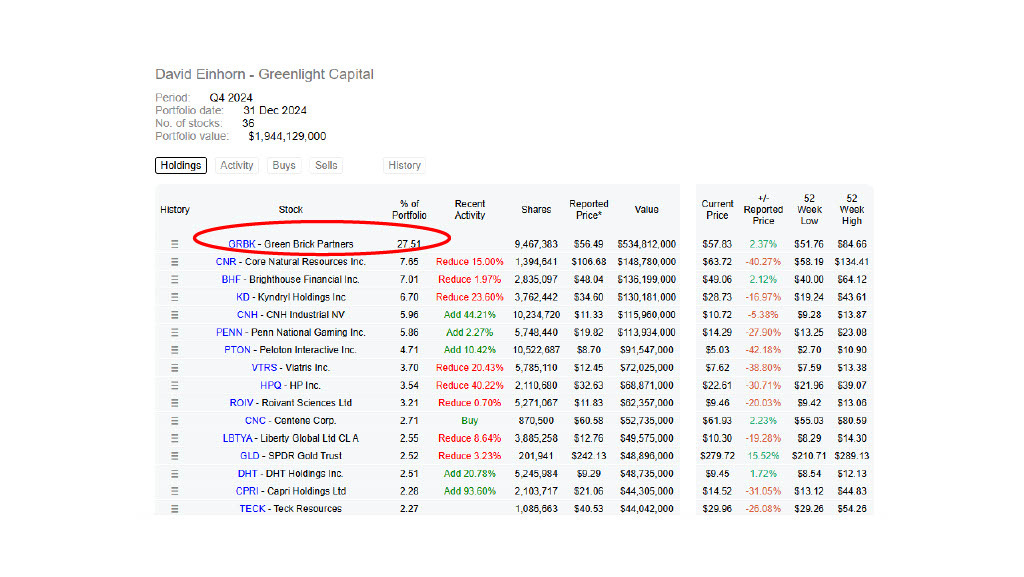Open the Sells tab
The width and height of the screenshot is (1024, 577).
point(327,165)
